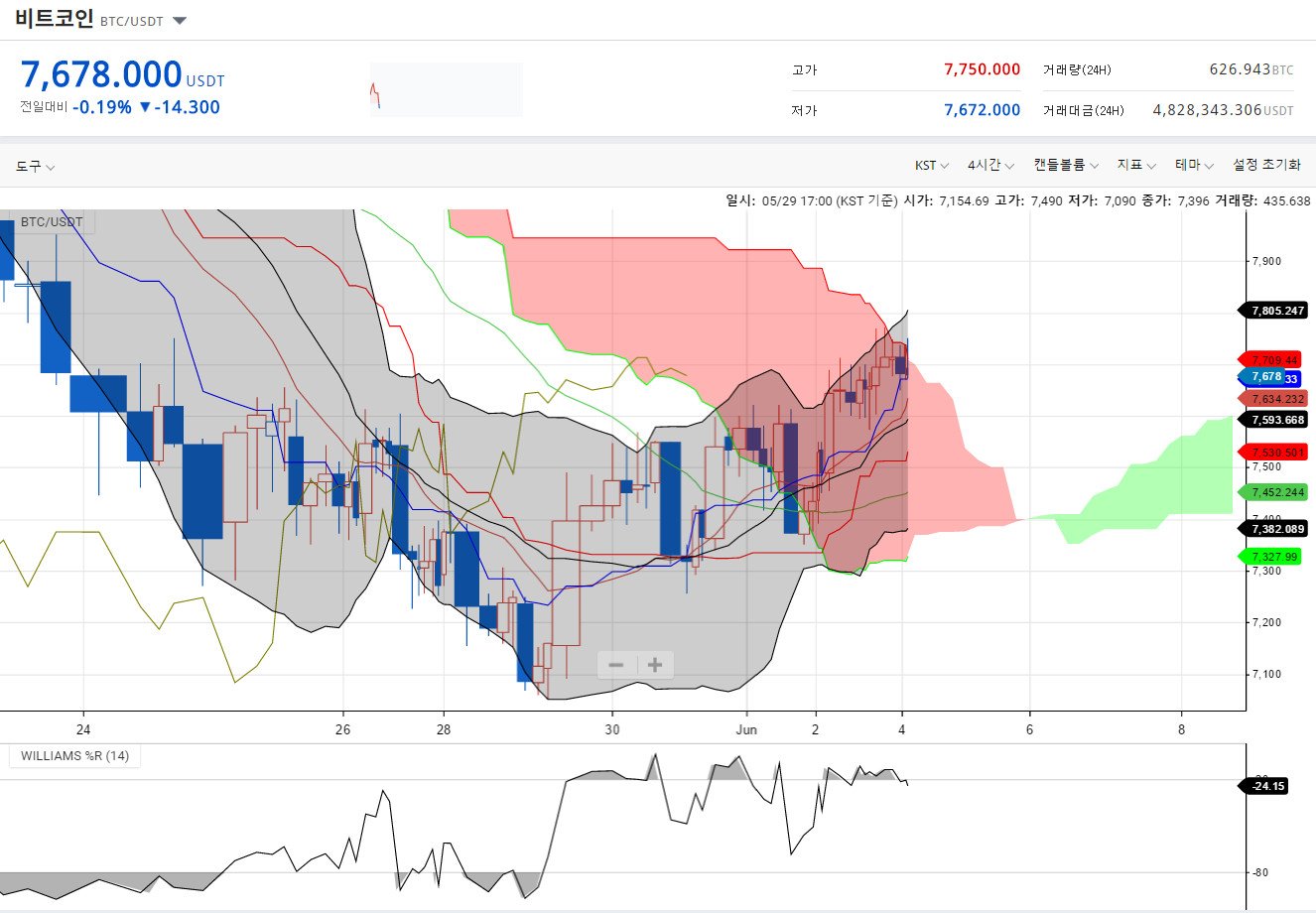The width and height of the screenshot is (1316, 913).
Task: Open the 테마 theme dropdown
Action: 1194,166
